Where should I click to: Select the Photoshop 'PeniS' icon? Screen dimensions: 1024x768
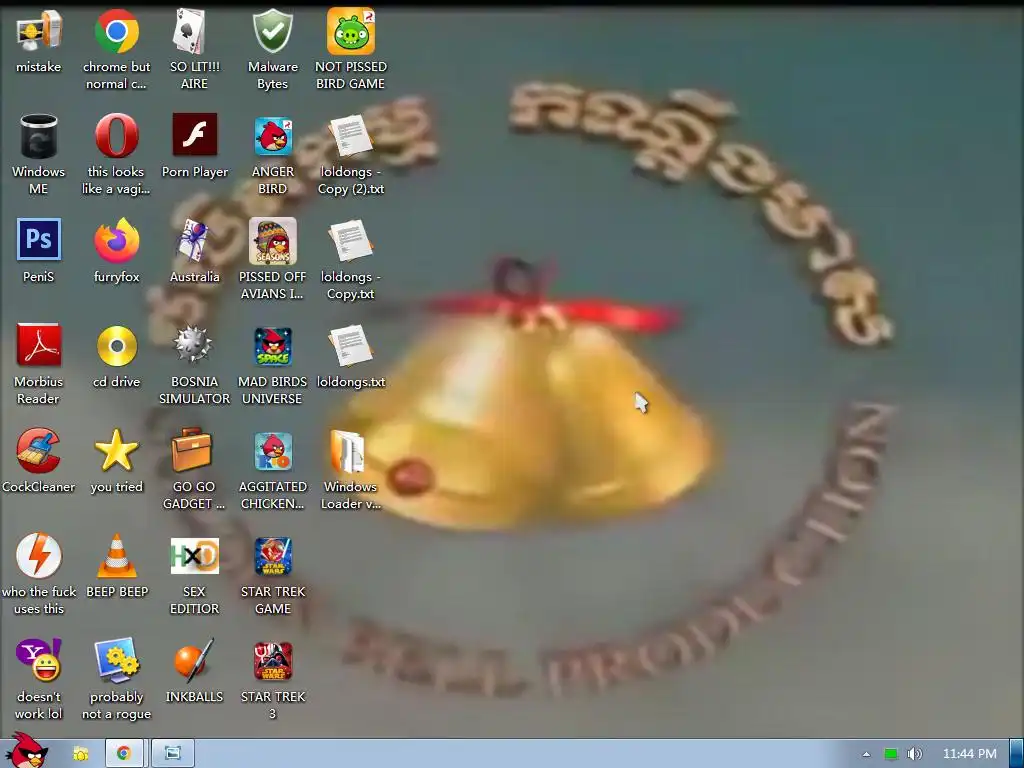pyautogui.click(x=39, y=240)
